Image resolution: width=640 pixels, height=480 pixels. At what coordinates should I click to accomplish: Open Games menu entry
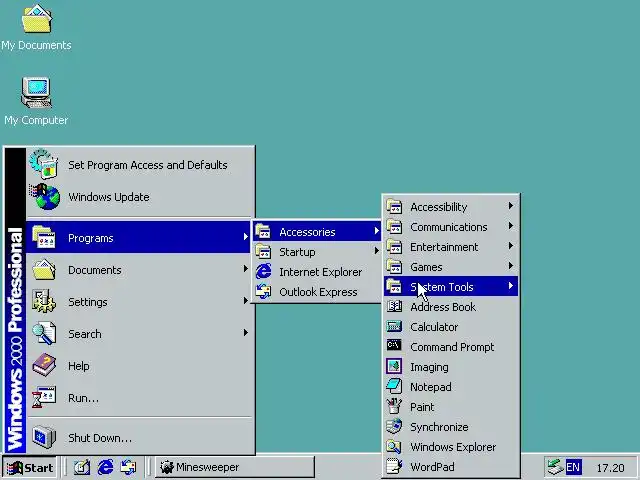[x=451, y=267]
